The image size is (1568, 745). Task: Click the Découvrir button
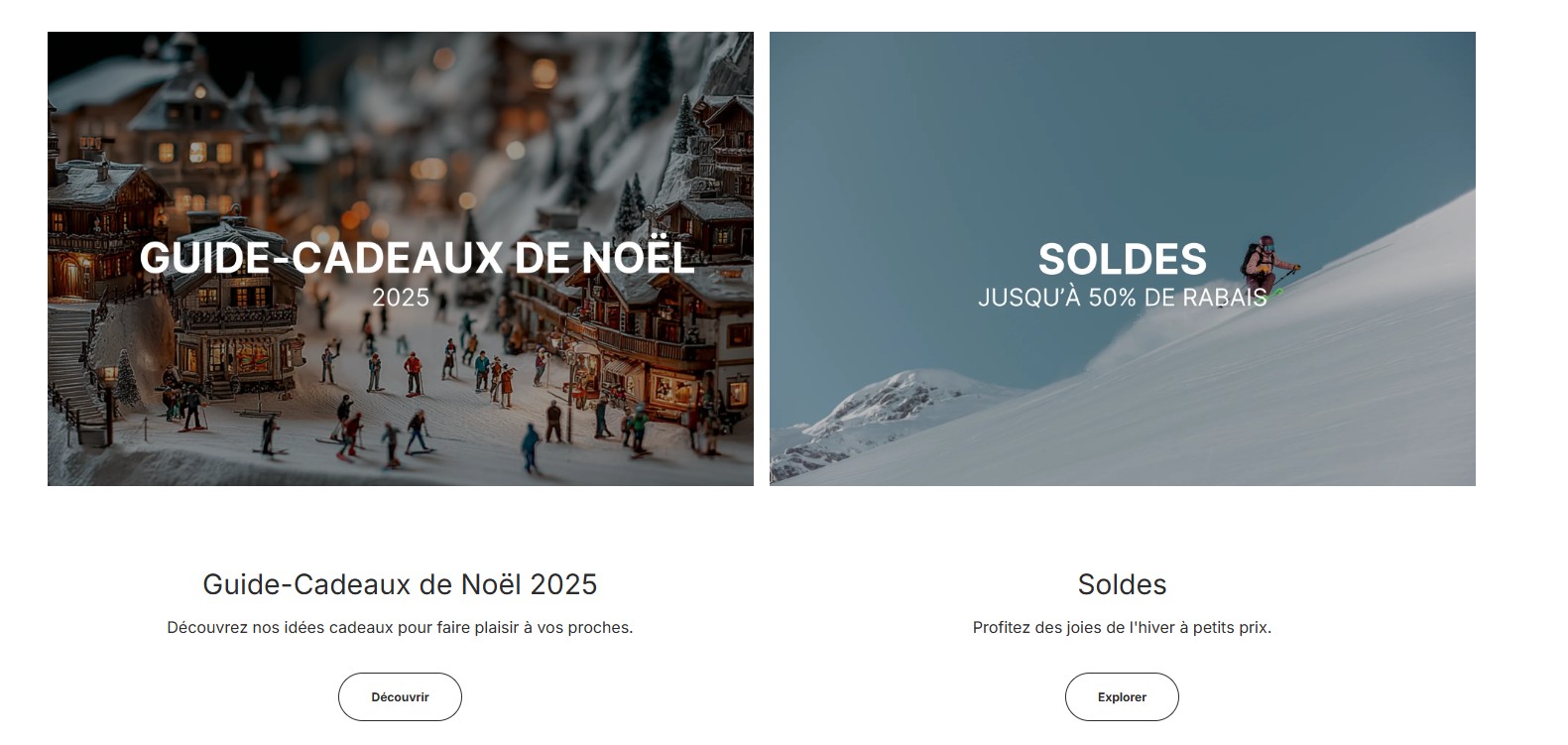click(x=400, y=696)
